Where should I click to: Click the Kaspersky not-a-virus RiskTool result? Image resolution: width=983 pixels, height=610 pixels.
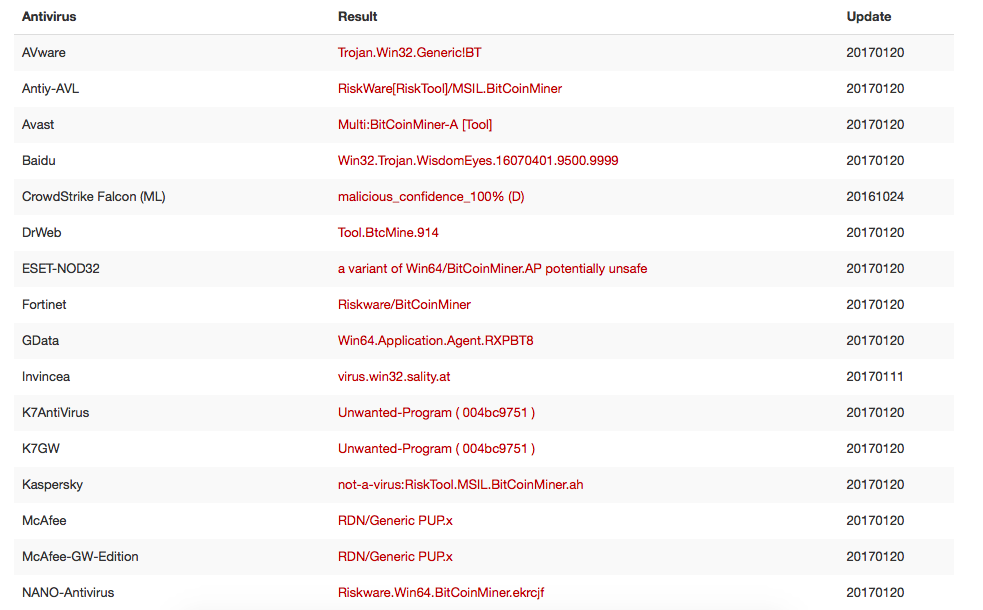460,485
